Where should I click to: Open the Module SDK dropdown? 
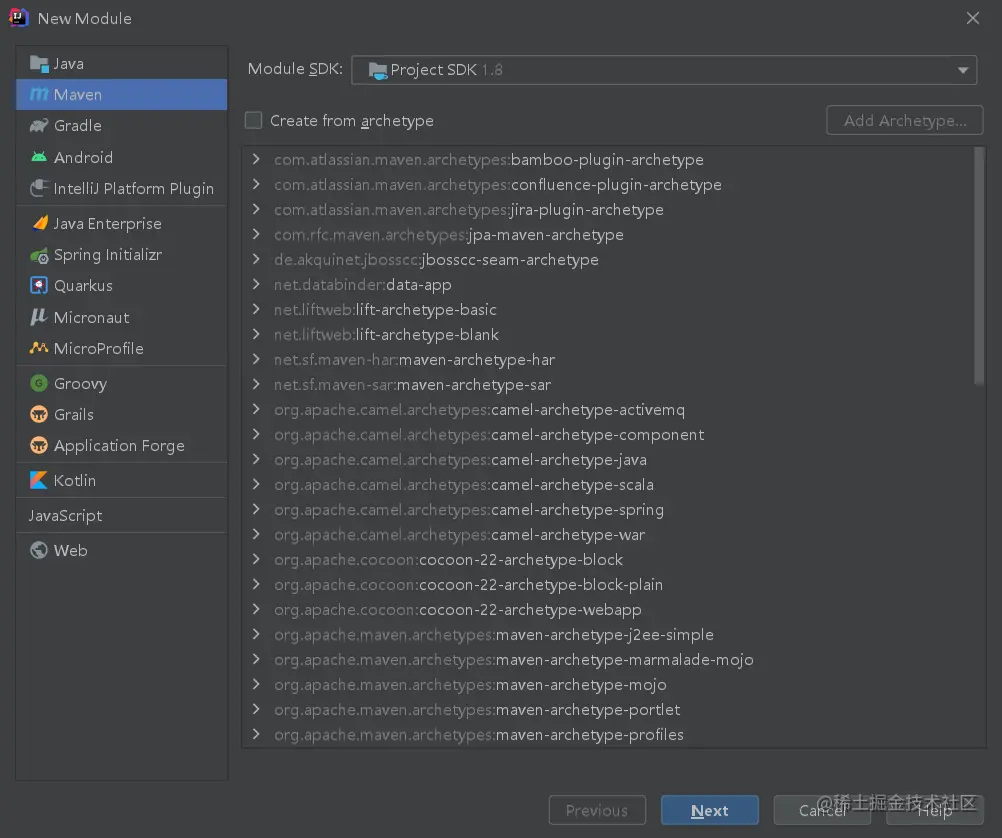tap(664, 70)
